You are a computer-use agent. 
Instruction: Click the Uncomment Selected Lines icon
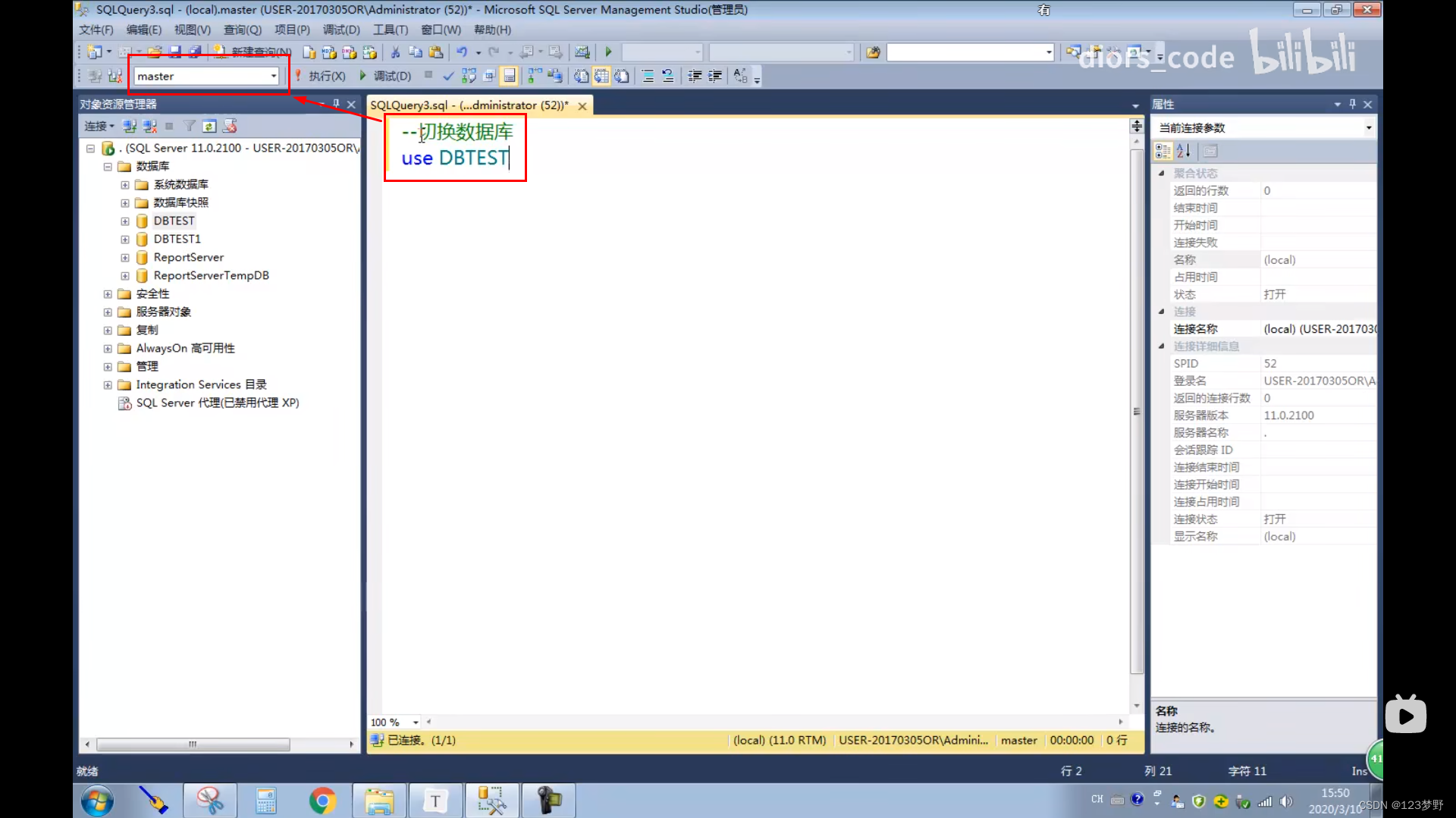[x=668, y=76]
